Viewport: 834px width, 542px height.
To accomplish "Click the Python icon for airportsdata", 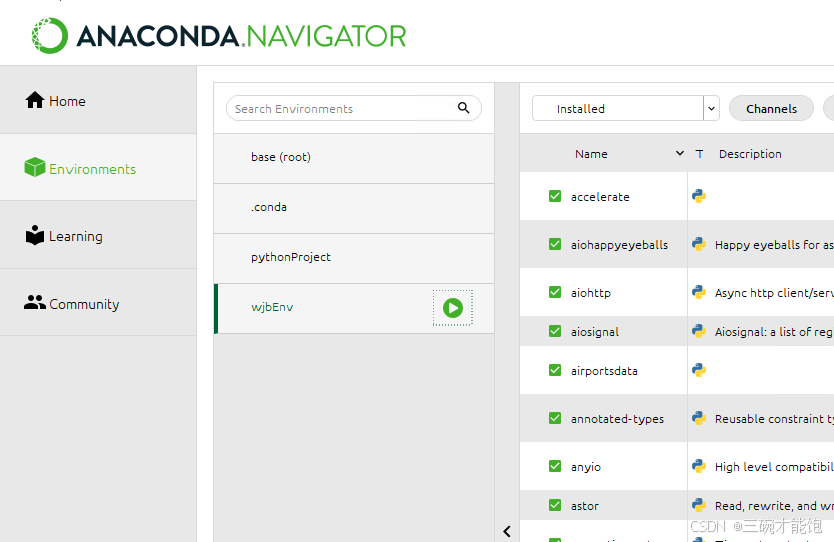I will click(699, 370).
